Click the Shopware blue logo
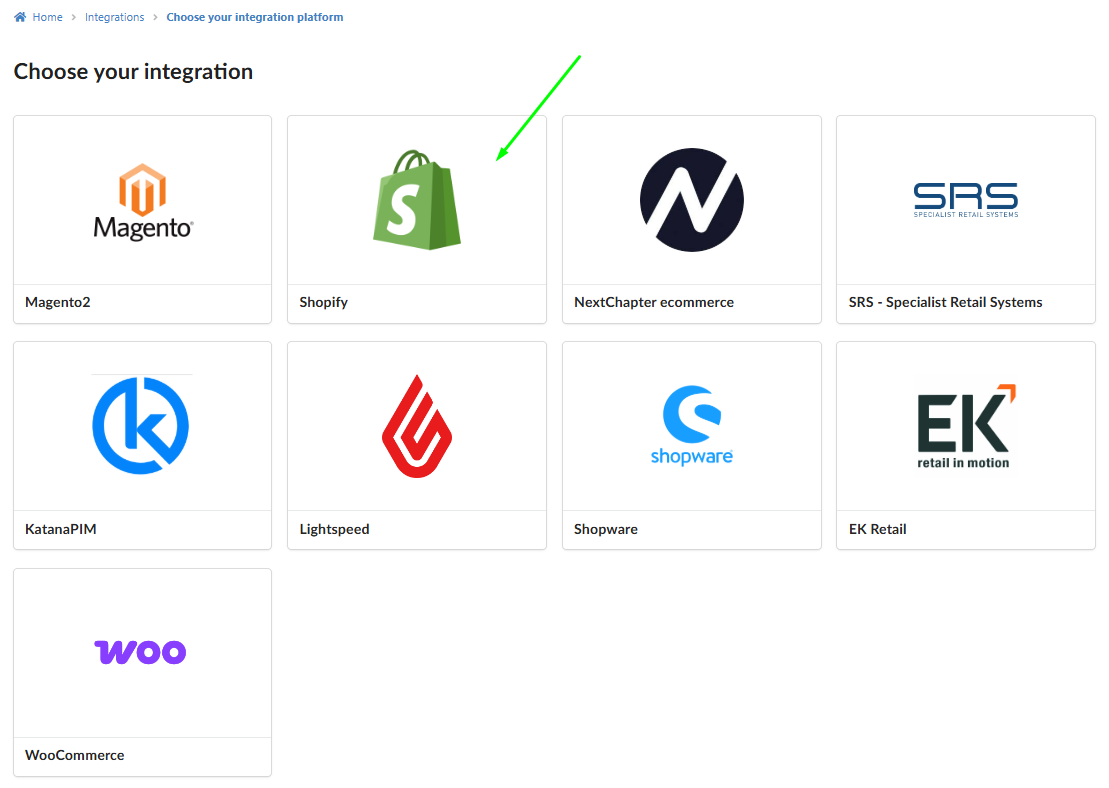 point(692,425)
